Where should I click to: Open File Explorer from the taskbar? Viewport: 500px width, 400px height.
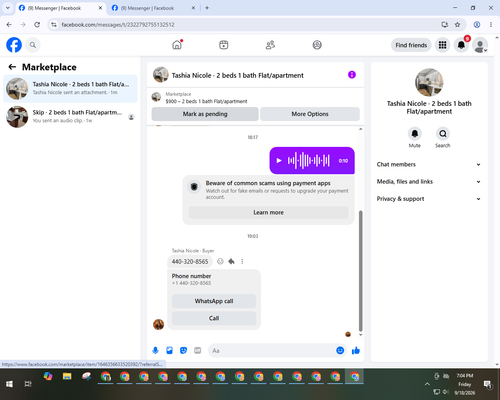[x=67, y=377]
